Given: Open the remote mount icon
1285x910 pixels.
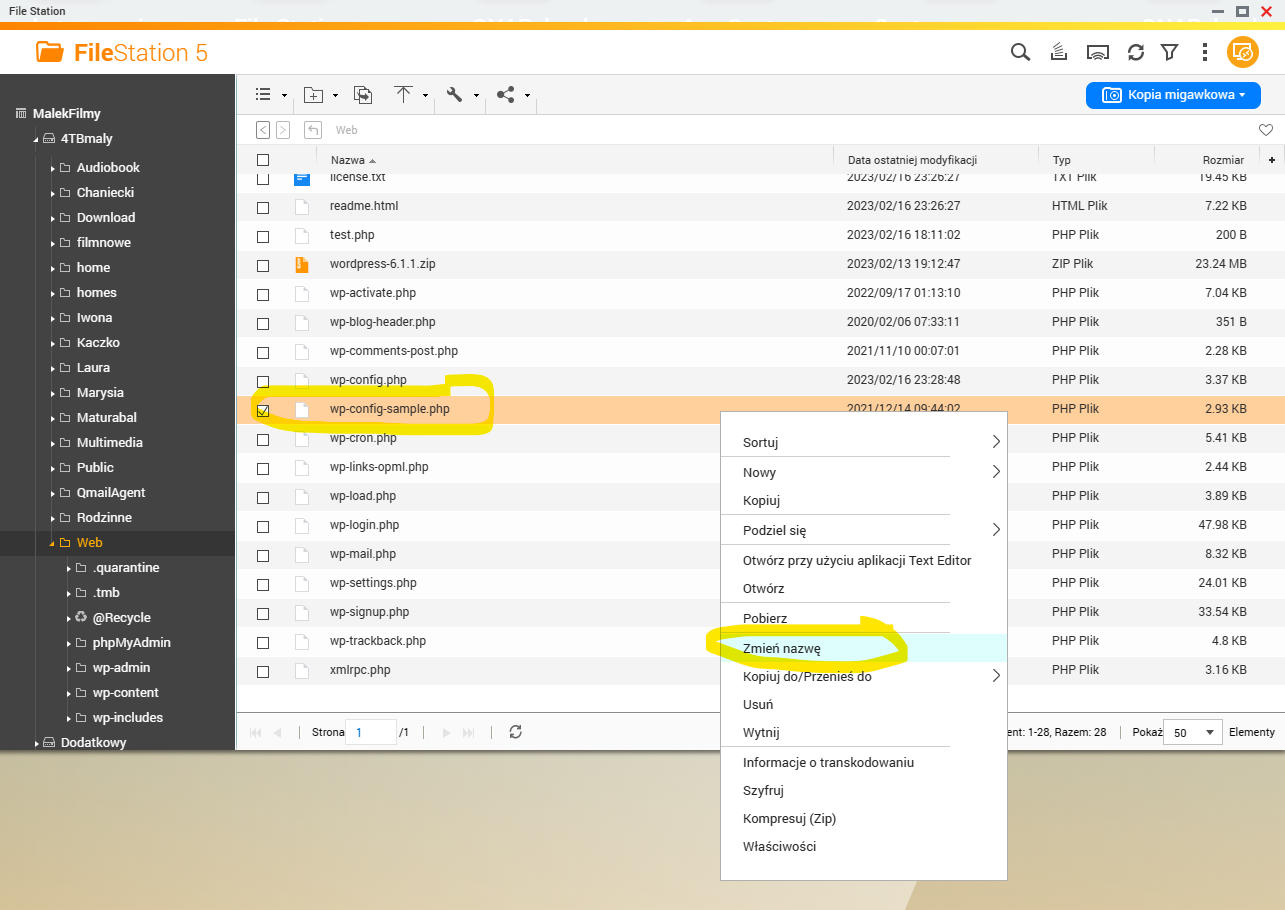Looking at the screenshot, I should point(1098,52).
